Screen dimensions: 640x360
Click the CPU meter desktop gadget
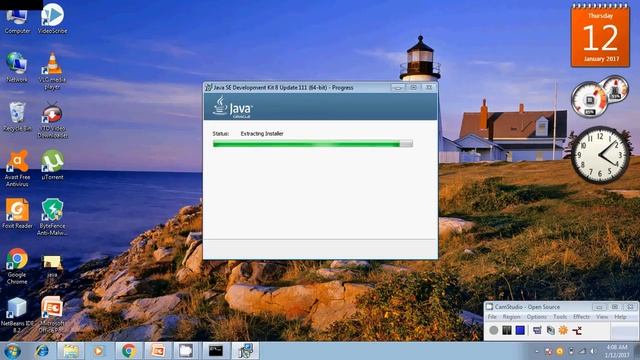(599, 97)
